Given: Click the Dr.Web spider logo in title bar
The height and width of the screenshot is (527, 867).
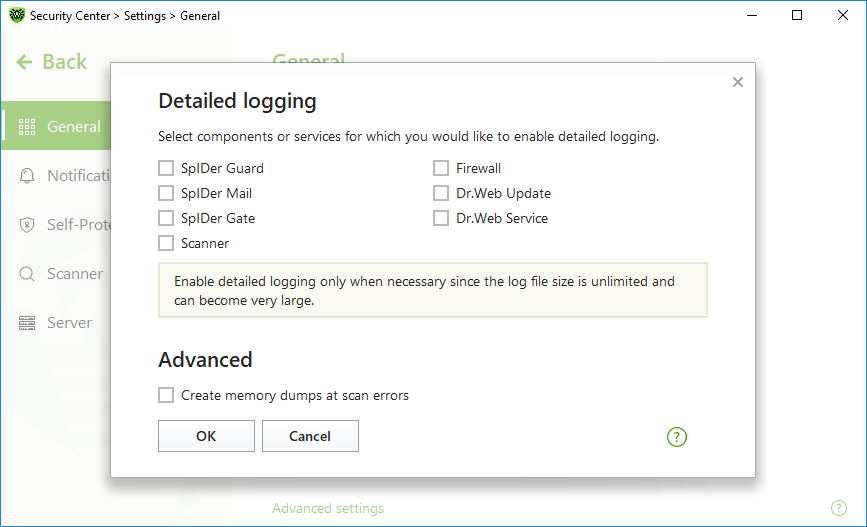Looking at the screenshot, I should click(x=17, y=15).
